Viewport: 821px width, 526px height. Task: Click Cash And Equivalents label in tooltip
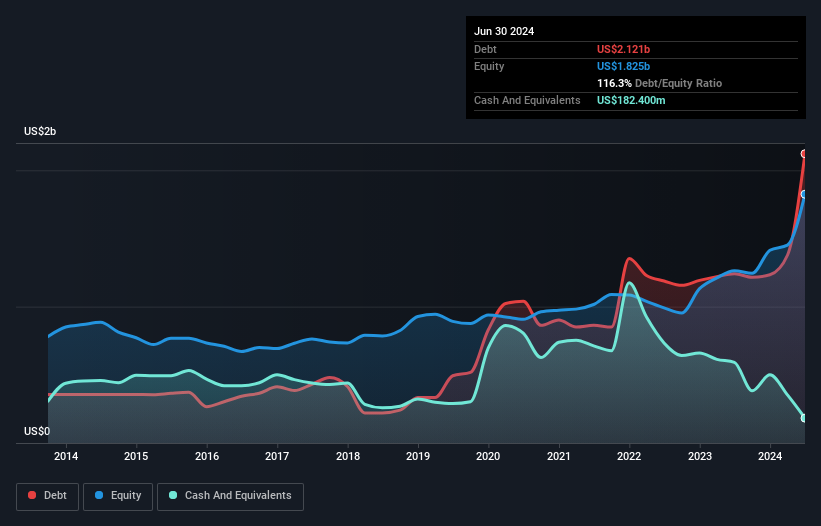527,100
